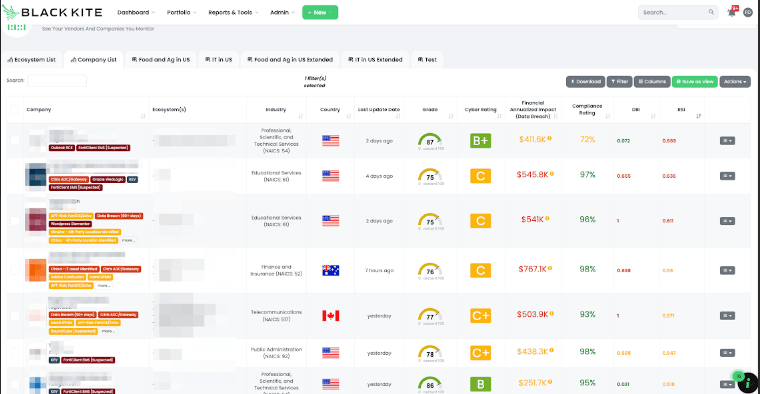The height and width of the screenshot is (394, 760).
Task: Sort by Company column sort arrows
Action: [143, 116]
